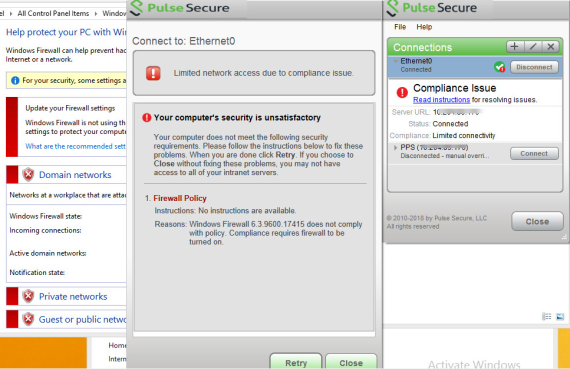Delete connection using the X icon
Image resolution: width=570 pixels, height=369 pixels.
pos(551,47)
